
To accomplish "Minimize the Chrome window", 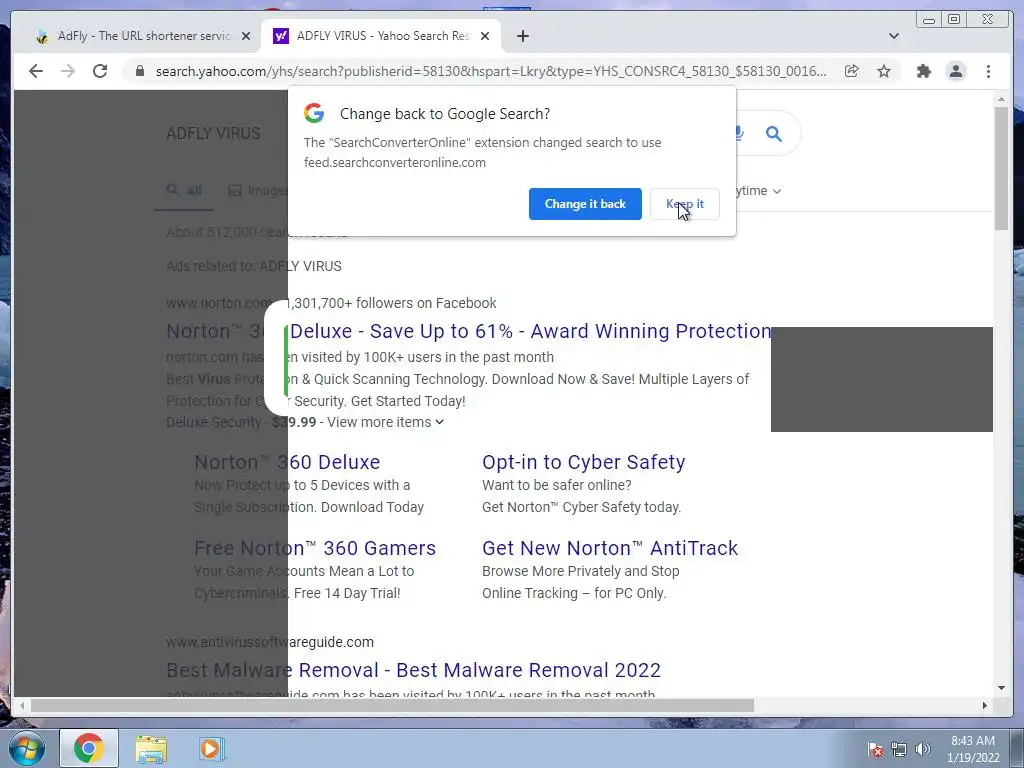I will pyautogui.click(x=929, y=20).
